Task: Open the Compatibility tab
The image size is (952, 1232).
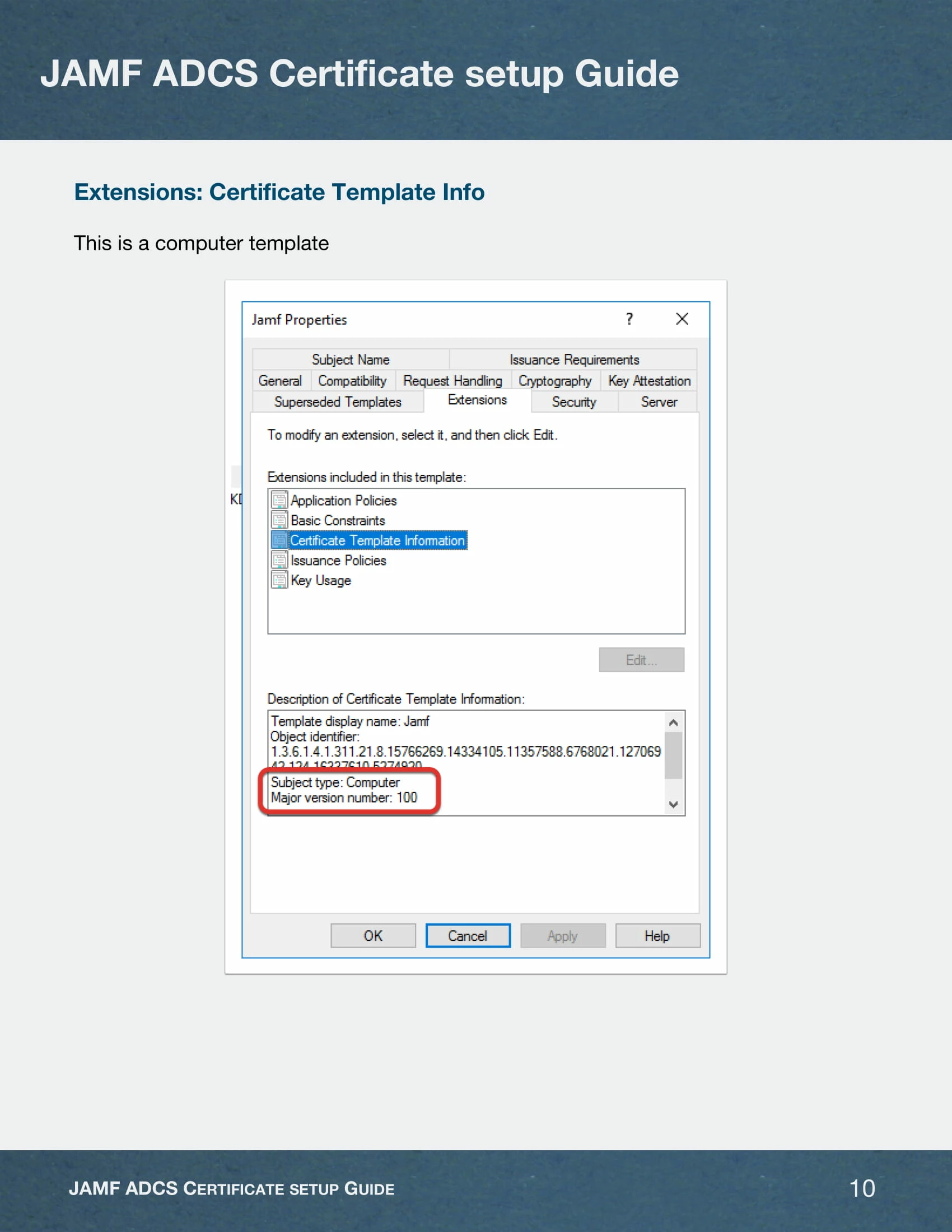Action: 352,381
